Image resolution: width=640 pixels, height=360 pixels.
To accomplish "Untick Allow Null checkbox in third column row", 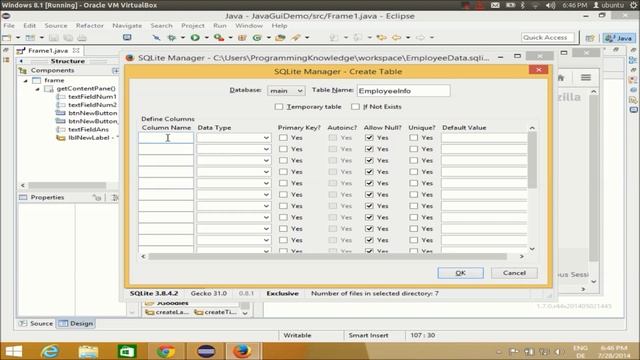I will (x=369, y=160).
